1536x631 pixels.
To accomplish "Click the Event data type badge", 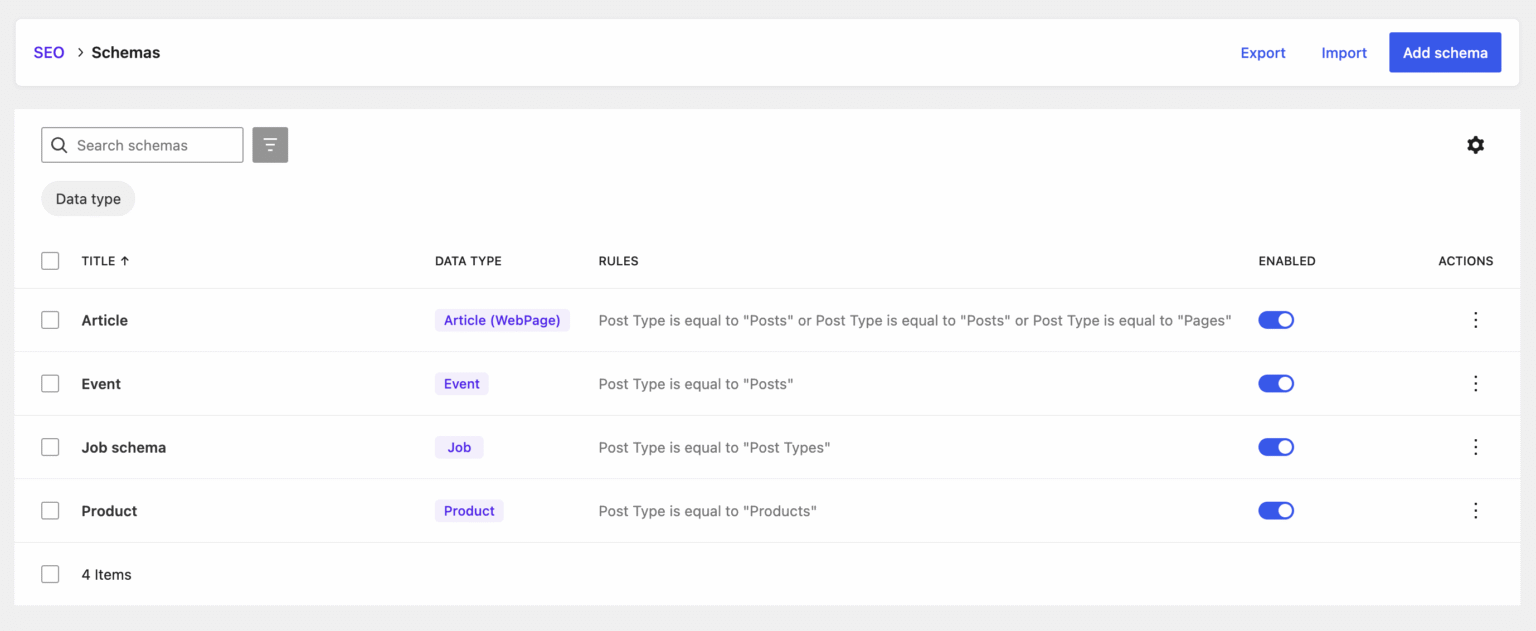I will point(462,384).
